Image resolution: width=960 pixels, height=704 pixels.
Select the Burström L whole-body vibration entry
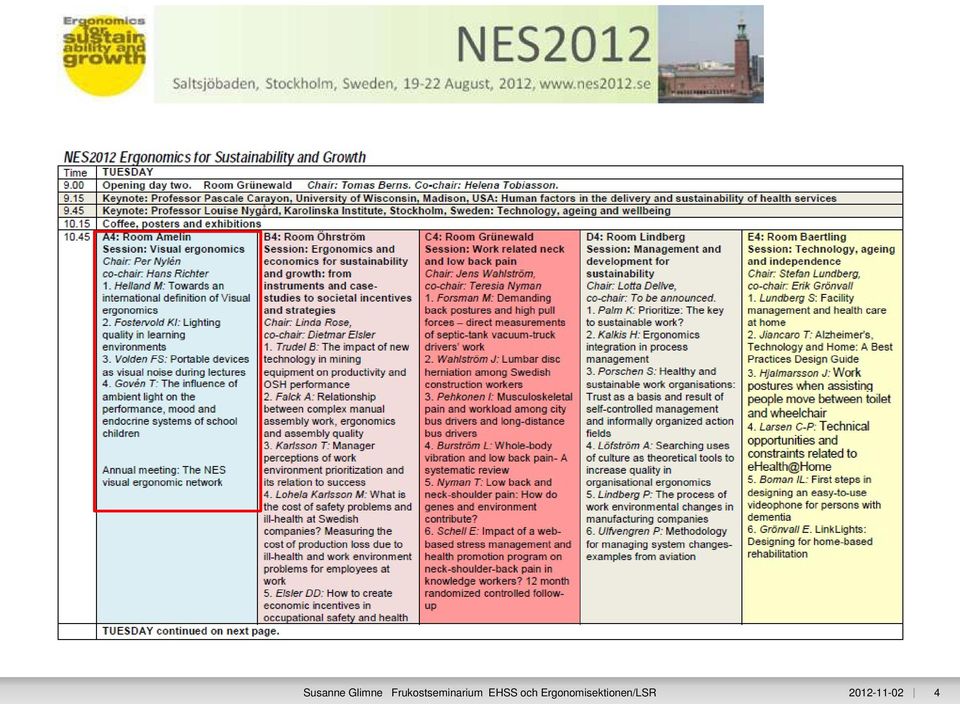(x=496, y=458)
